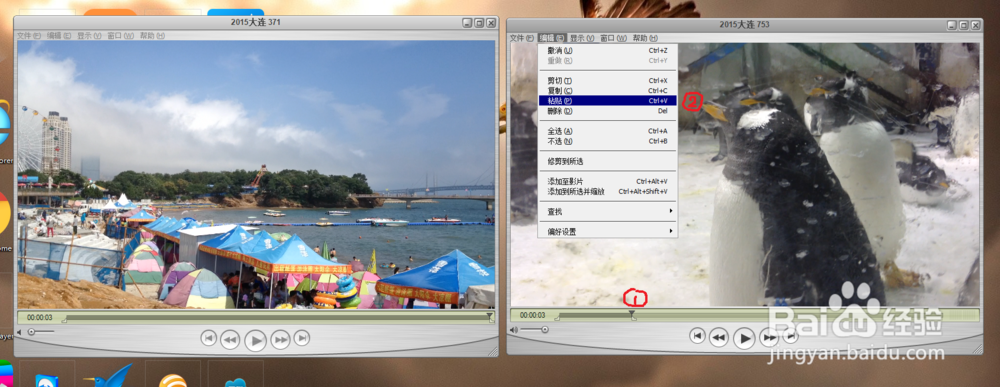1000x387 pixels.
Task: Click volume slider knob in 2015大连 371 window
Action: [32, 332]
